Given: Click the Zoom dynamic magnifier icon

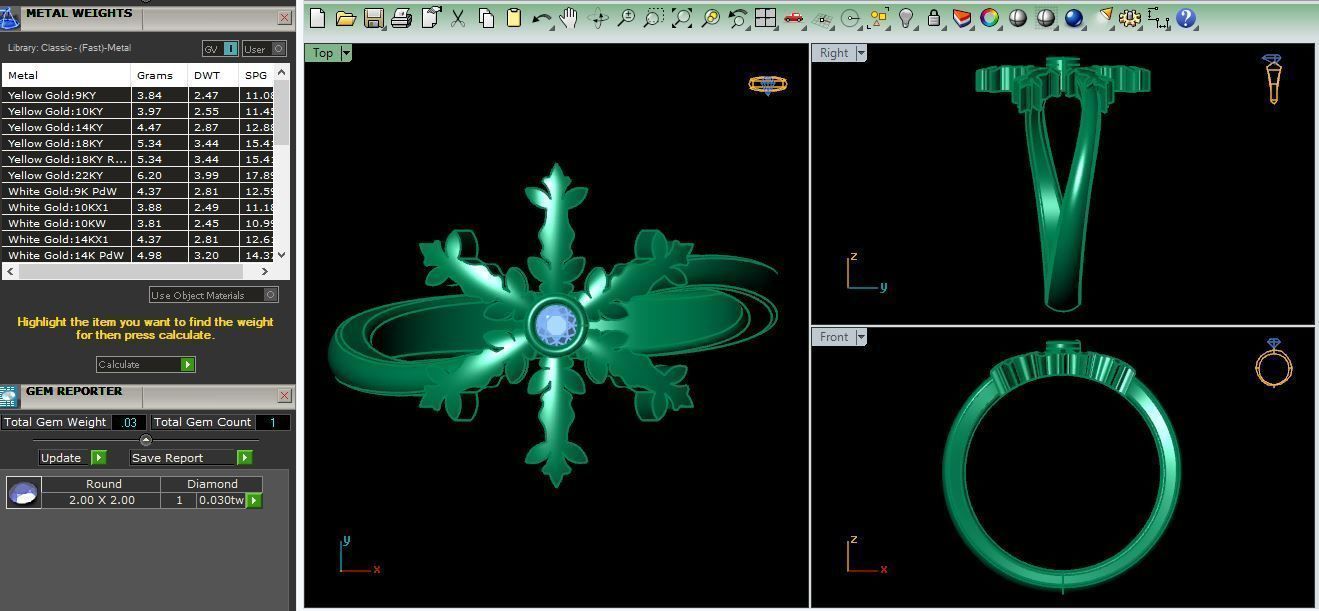Looking at the screenshot, I should pos(626,18).
